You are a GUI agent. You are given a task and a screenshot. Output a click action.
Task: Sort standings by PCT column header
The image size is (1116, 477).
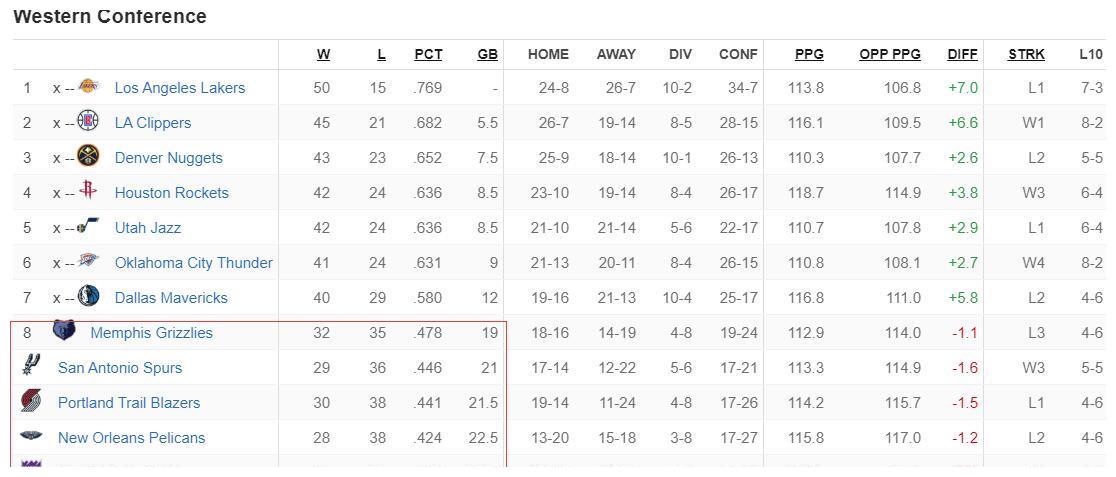point(428,54)
